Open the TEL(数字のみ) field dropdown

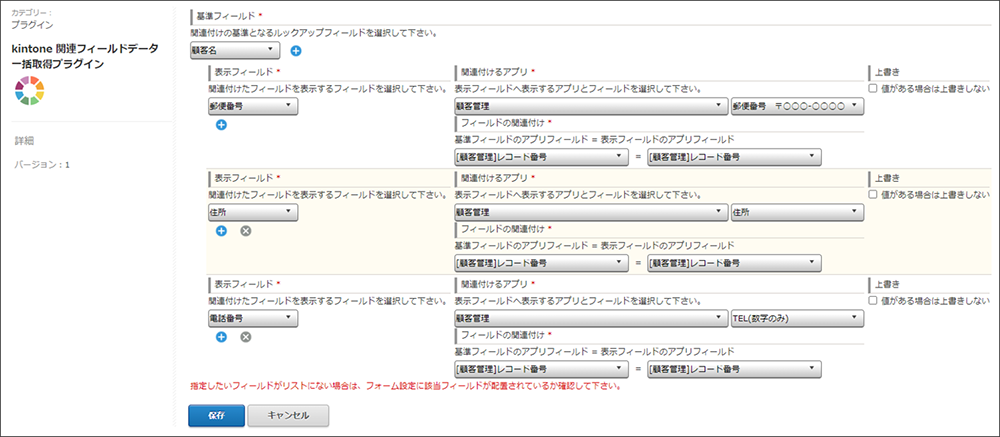797,318
